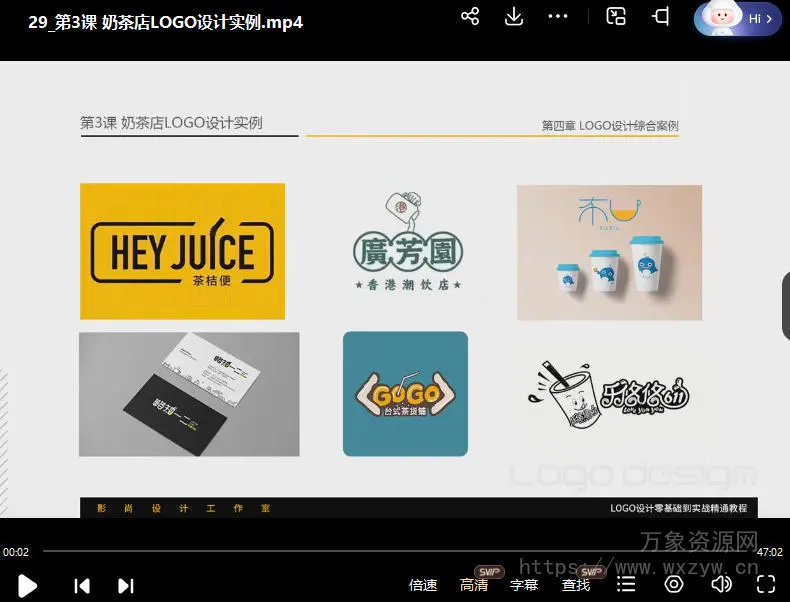
Task: Open the player settings hexagon icon
Action: pos(673,584)
